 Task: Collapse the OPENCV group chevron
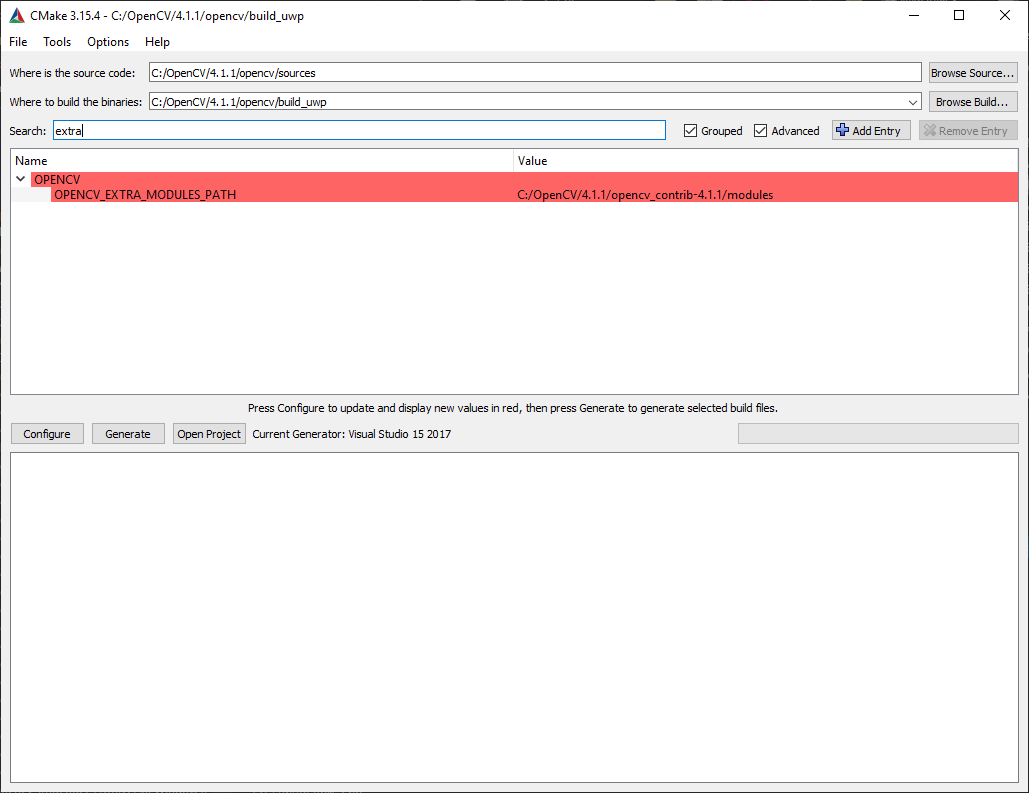[20, 179]
